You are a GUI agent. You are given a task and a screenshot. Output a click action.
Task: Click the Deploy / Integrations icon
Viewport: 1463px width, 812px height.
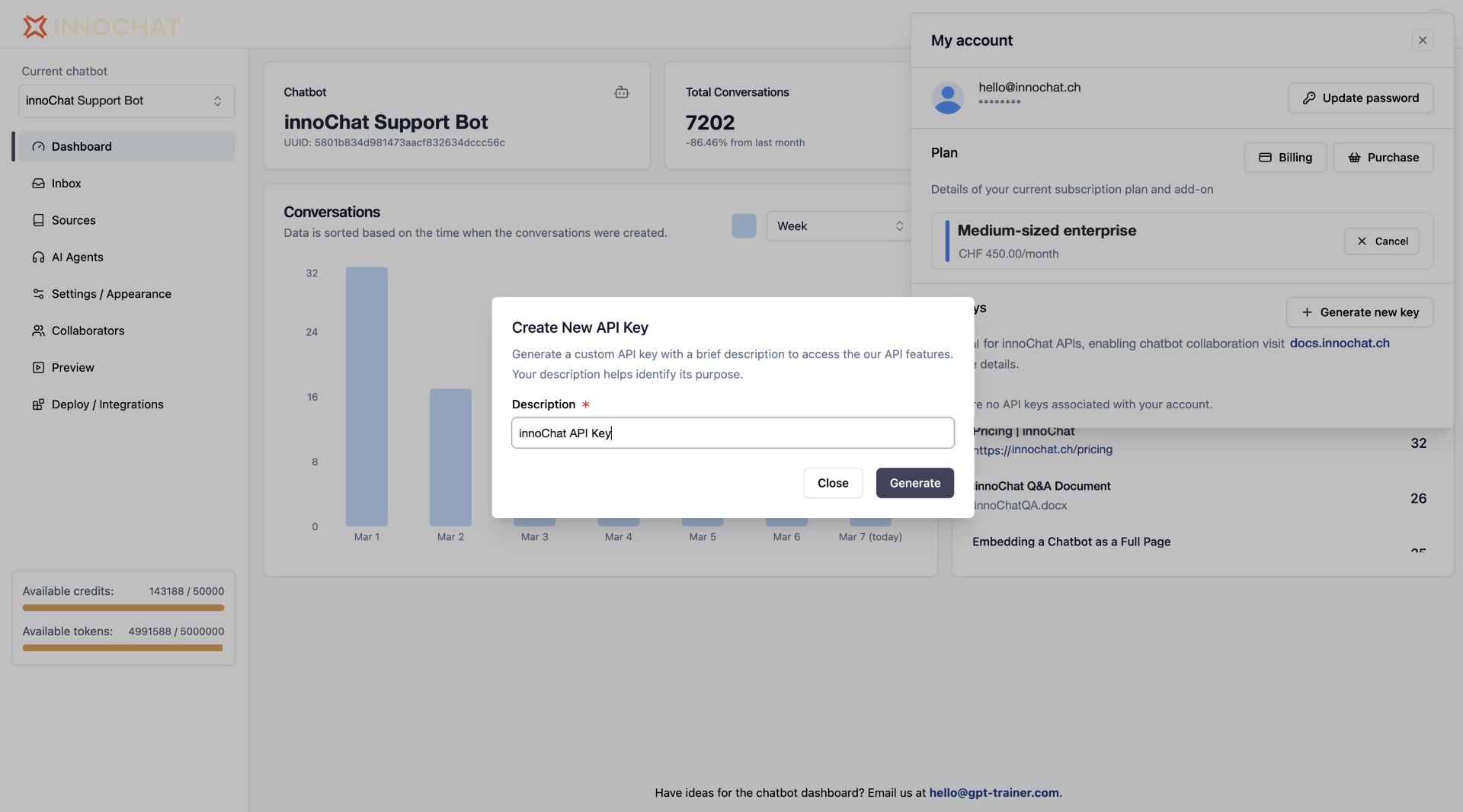38,404
